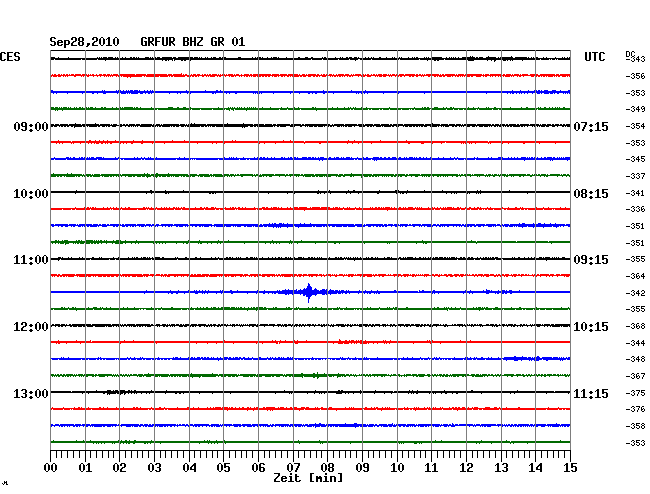Click the DC offset value -342

coord(635,293)
